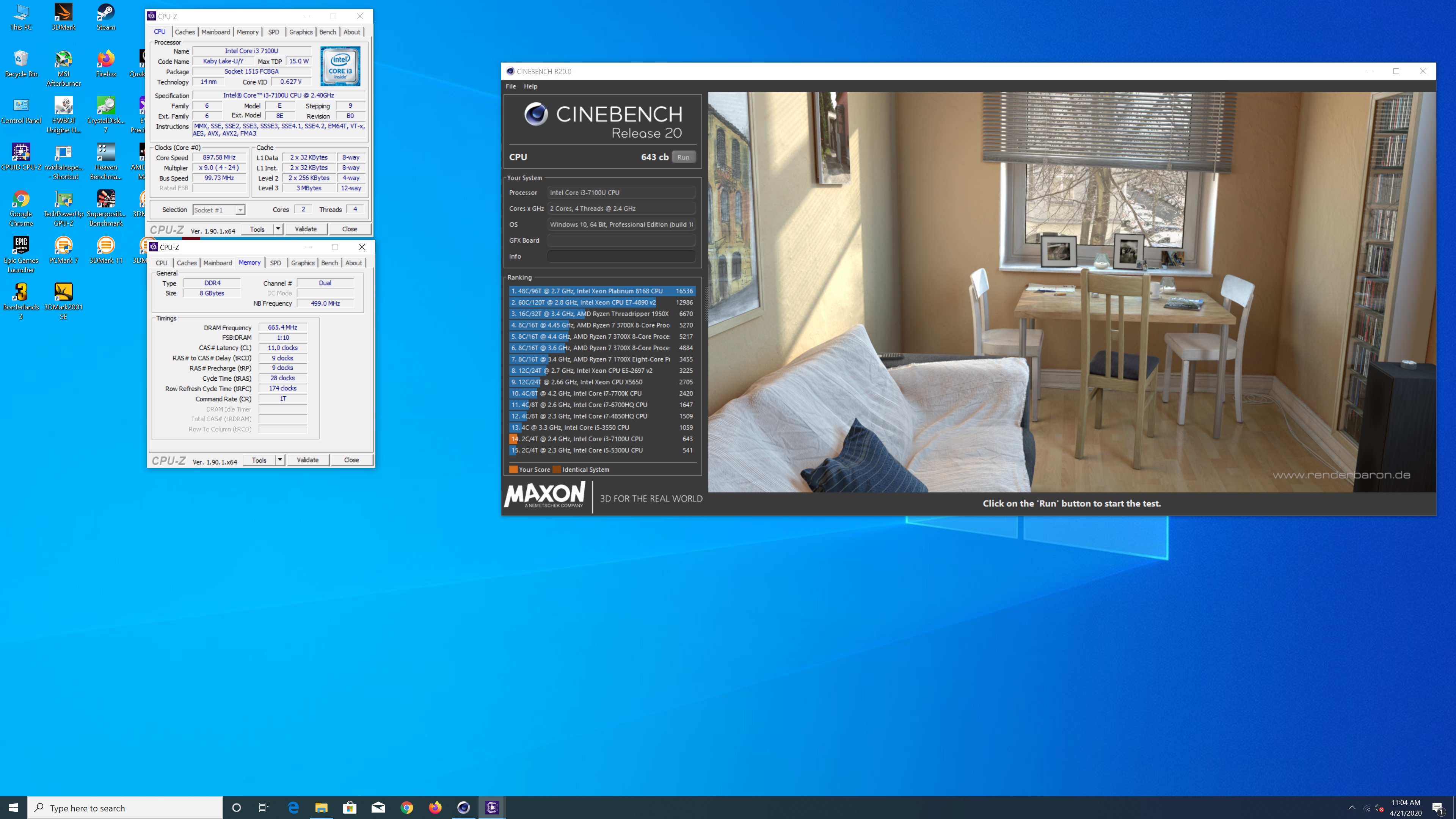The height and width of the screenshot is (819, 1456).
Task: Select Xeon Platinum 8168 ranking row
Action: [602, 291]
